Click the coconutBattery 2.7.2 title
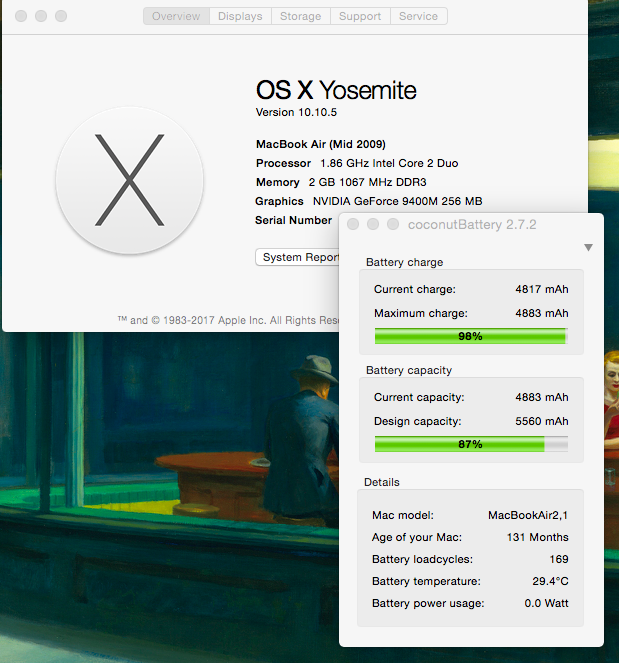Screen dimensions: 619x663 coord(472,225)
